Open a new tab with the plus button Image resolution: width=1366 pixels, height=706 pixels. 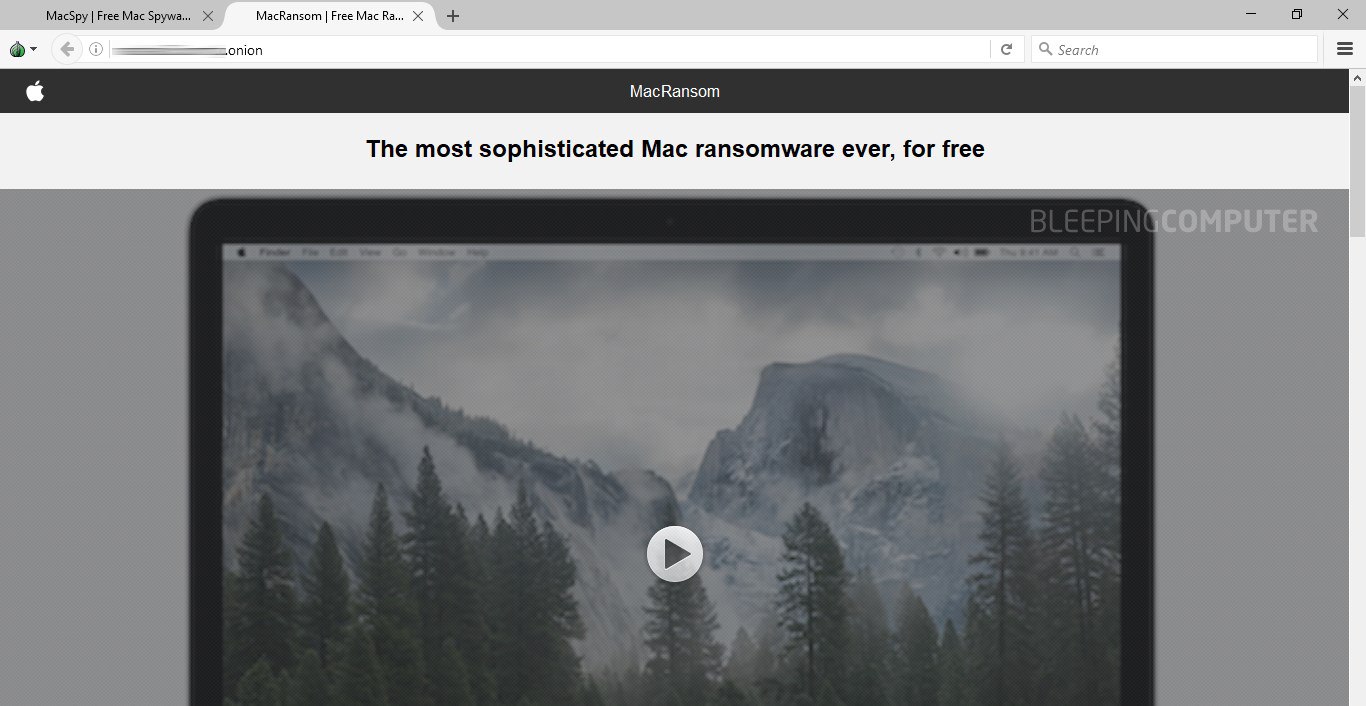click(453, 16)
